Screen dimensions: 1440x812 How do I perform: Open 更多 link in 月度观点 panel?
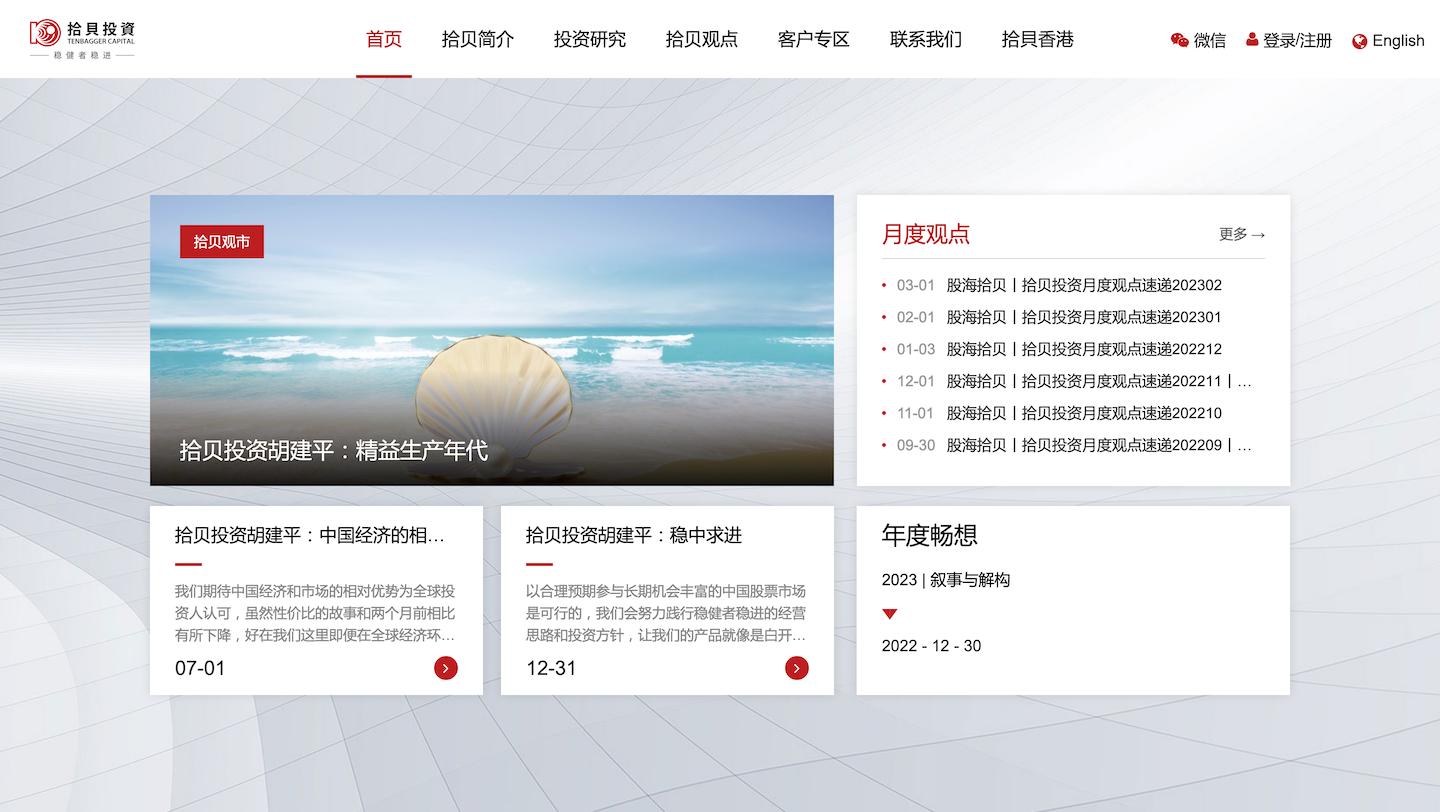(x=1242, y=234)
